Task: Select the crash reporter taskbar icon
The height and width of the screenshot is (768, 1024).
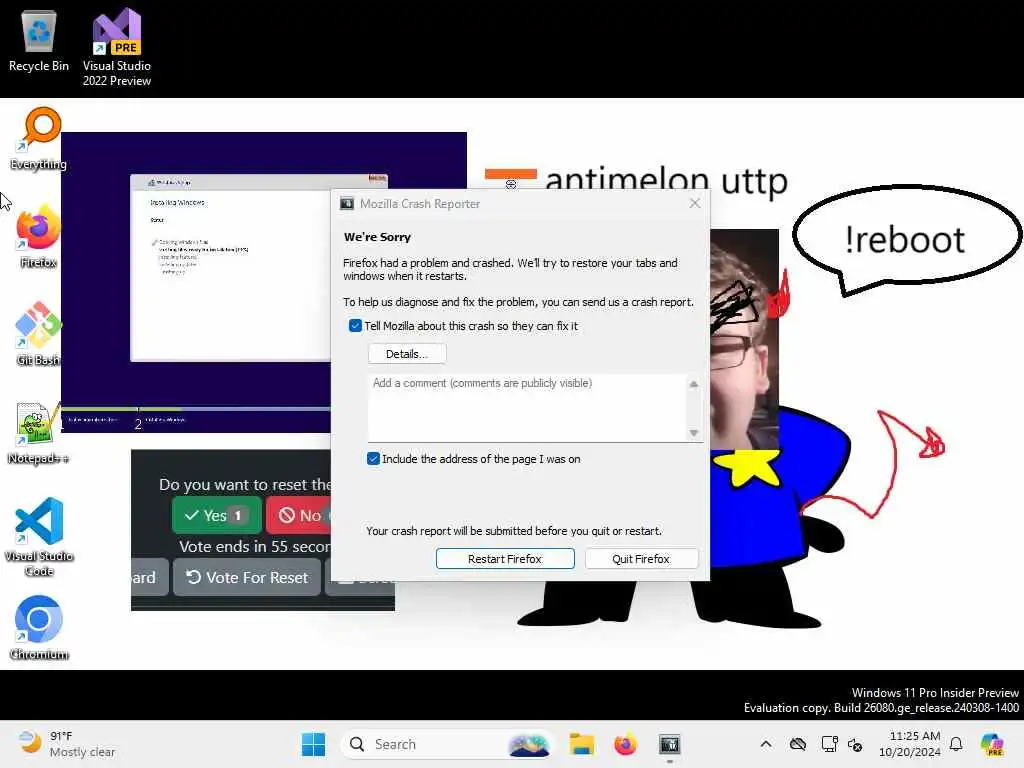Action: tap(669, 744)
